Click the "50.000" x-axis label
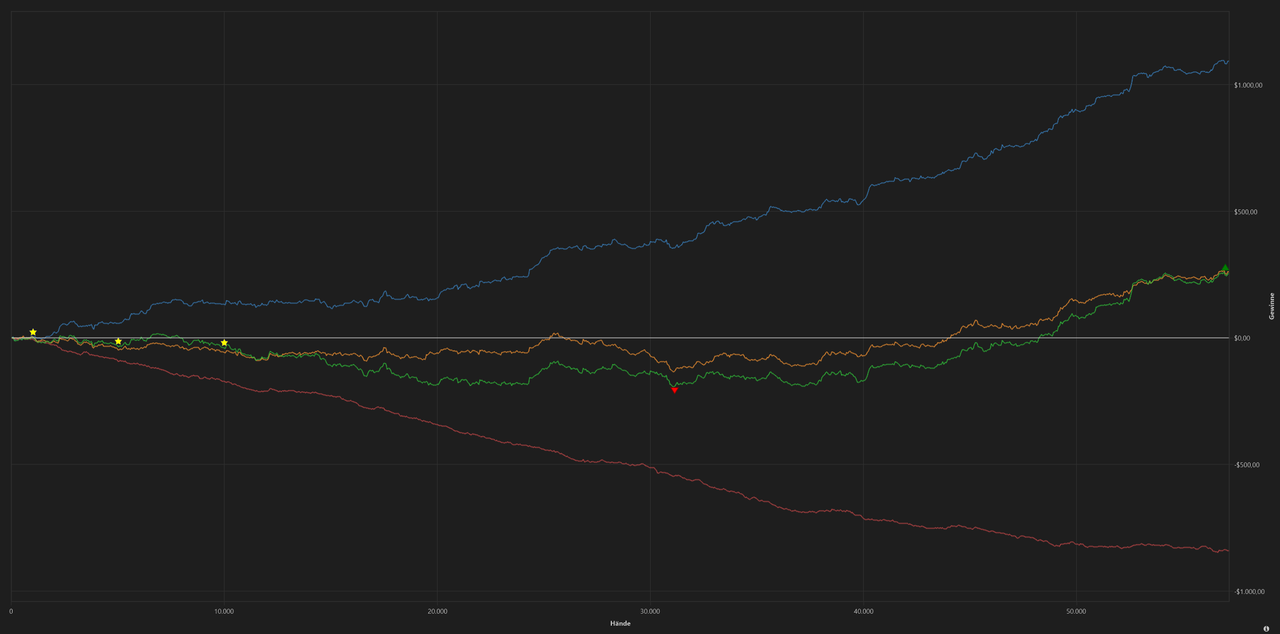Screen dimensions: 1280x634 (1077, 610)
